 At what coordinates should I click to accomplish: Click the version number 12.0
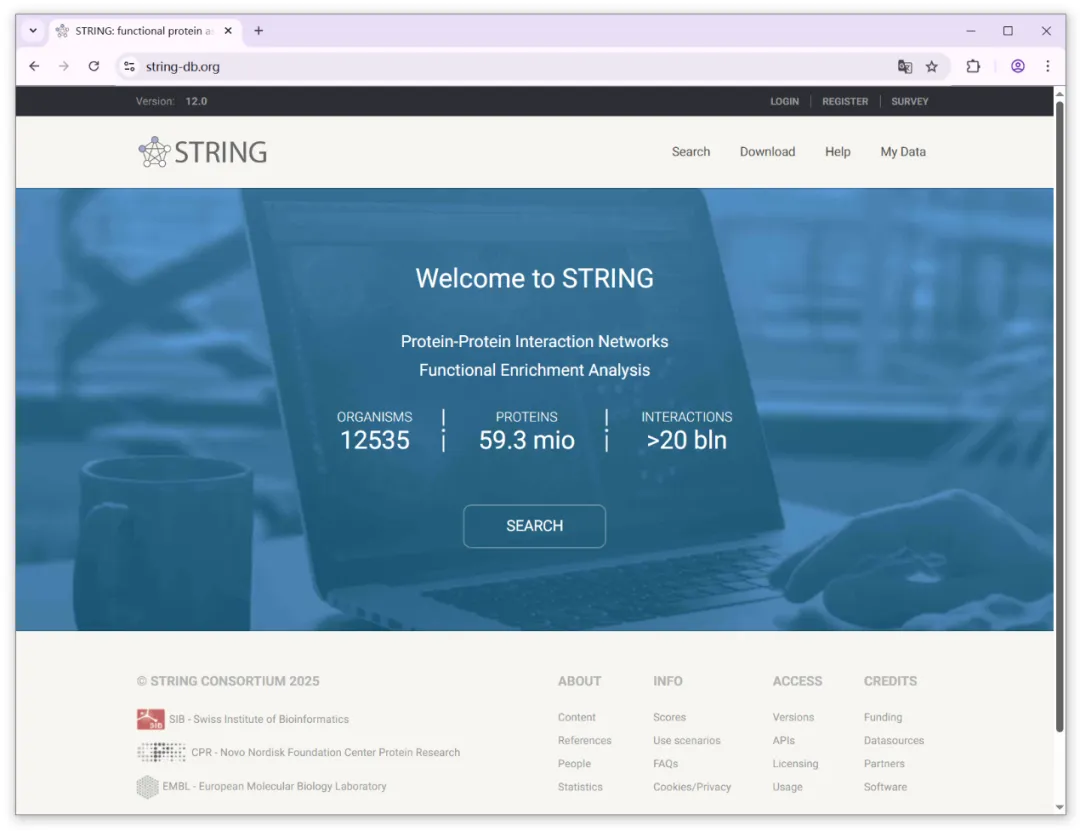pos(196,101)
